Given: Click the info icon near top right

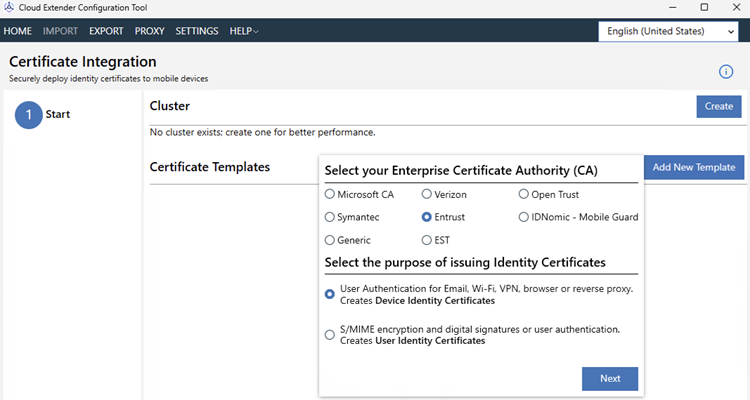Looking at the screenshot, I should point(726,72).
